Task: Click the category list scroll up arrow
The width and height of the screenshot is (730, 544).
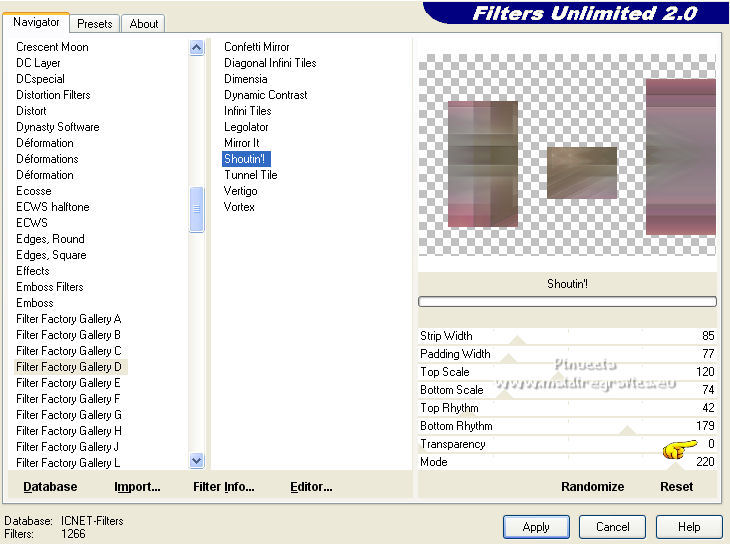Action: pos(196,48)
